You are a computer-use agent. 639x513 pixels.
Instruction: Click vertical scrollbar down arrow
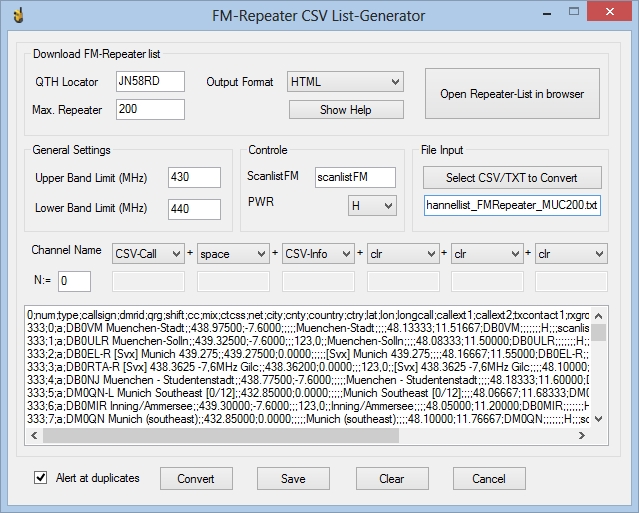click(x=599, y=418)
